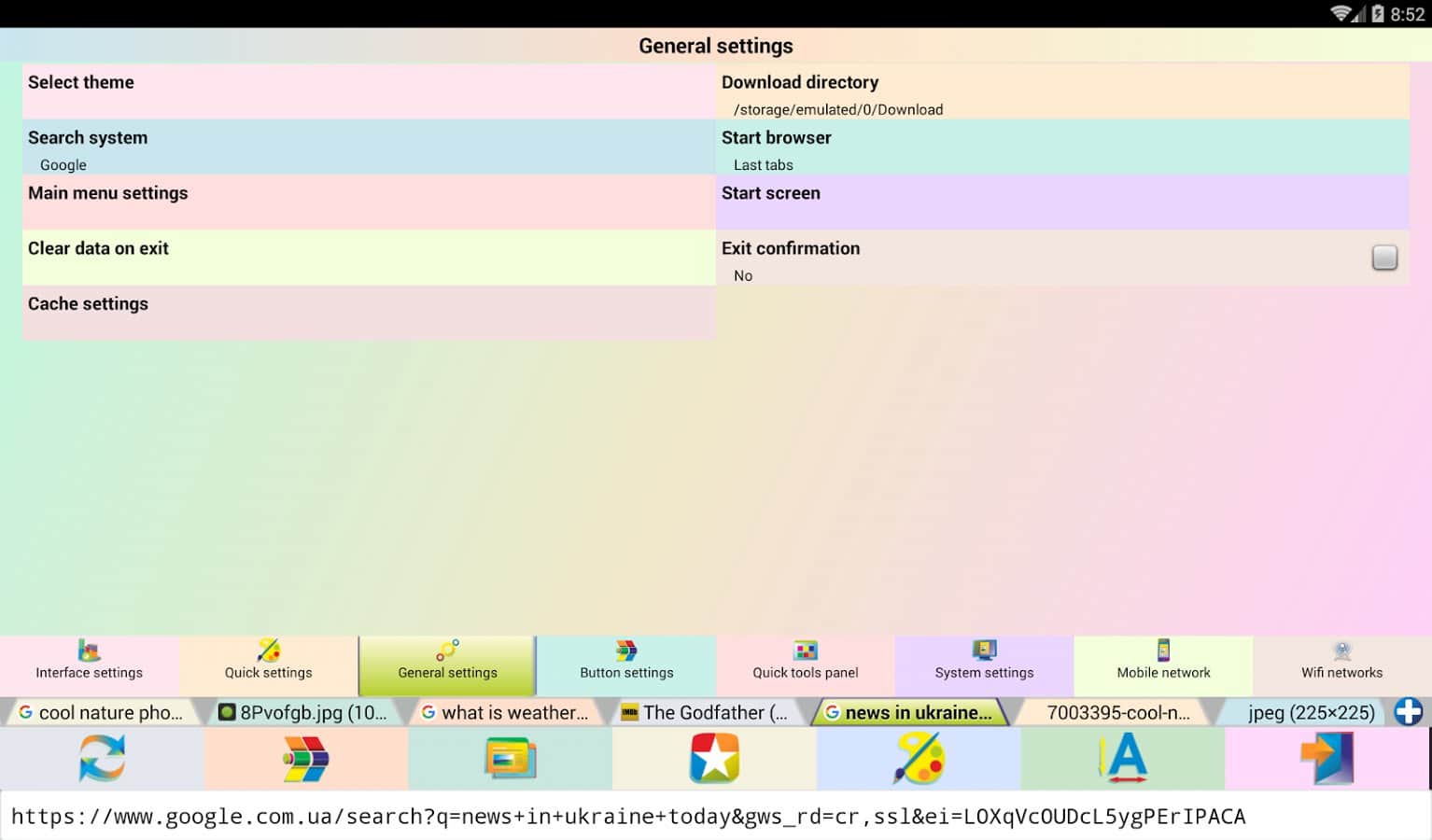Switch to Button settings tab
Viewport: 1432px width, 840px height.
[626, 662]
